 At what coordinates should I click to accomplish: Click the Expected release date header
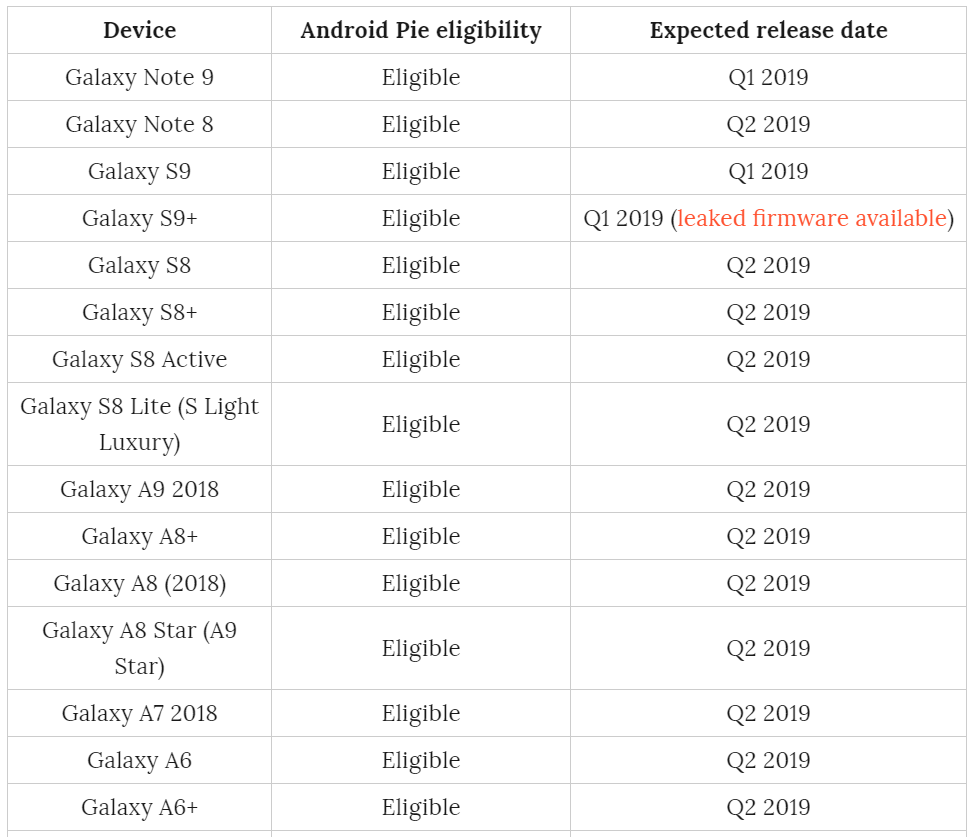[768, 30]
